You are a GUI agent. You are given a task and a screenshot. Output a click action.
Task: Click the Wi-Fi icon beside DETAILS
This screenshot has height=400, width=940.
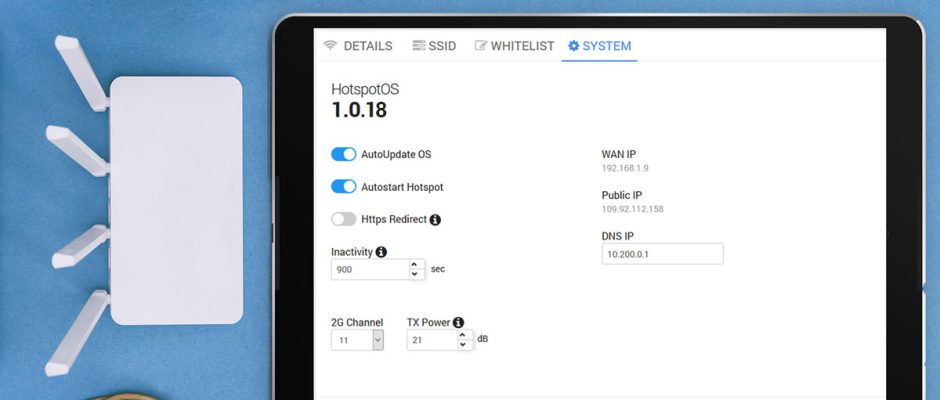coord(330,46)
